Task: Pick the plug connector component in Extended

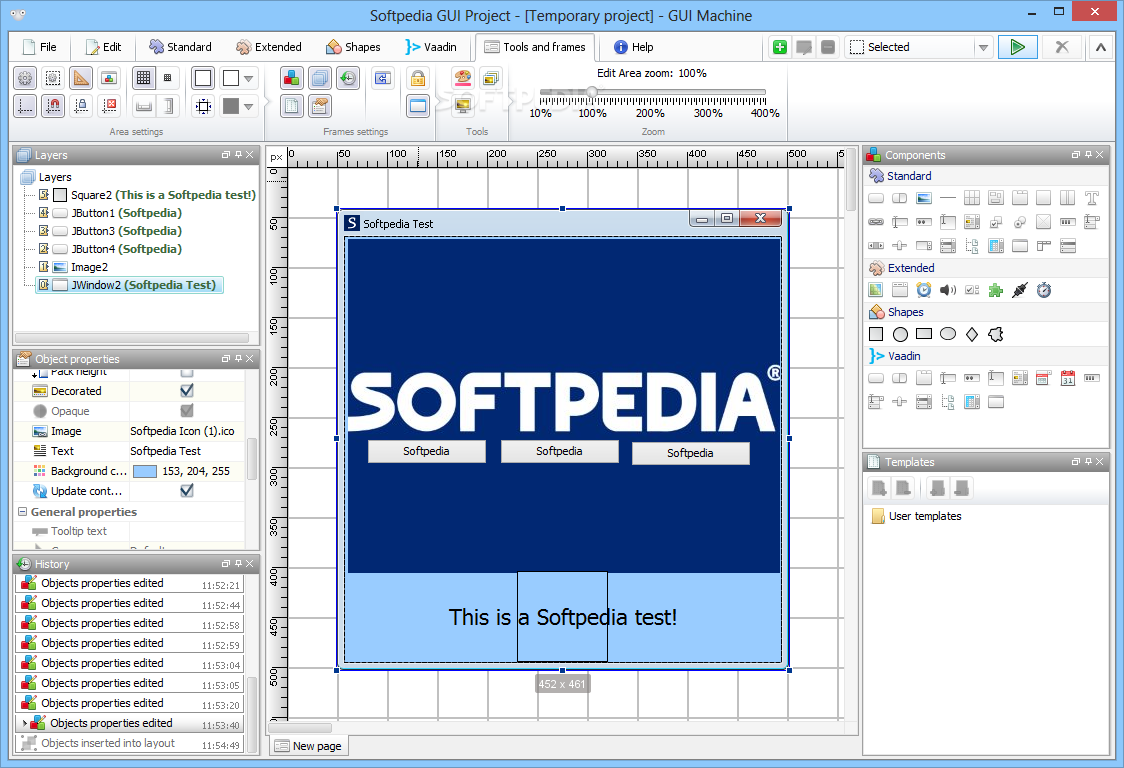Action: tap(1019, 290)
